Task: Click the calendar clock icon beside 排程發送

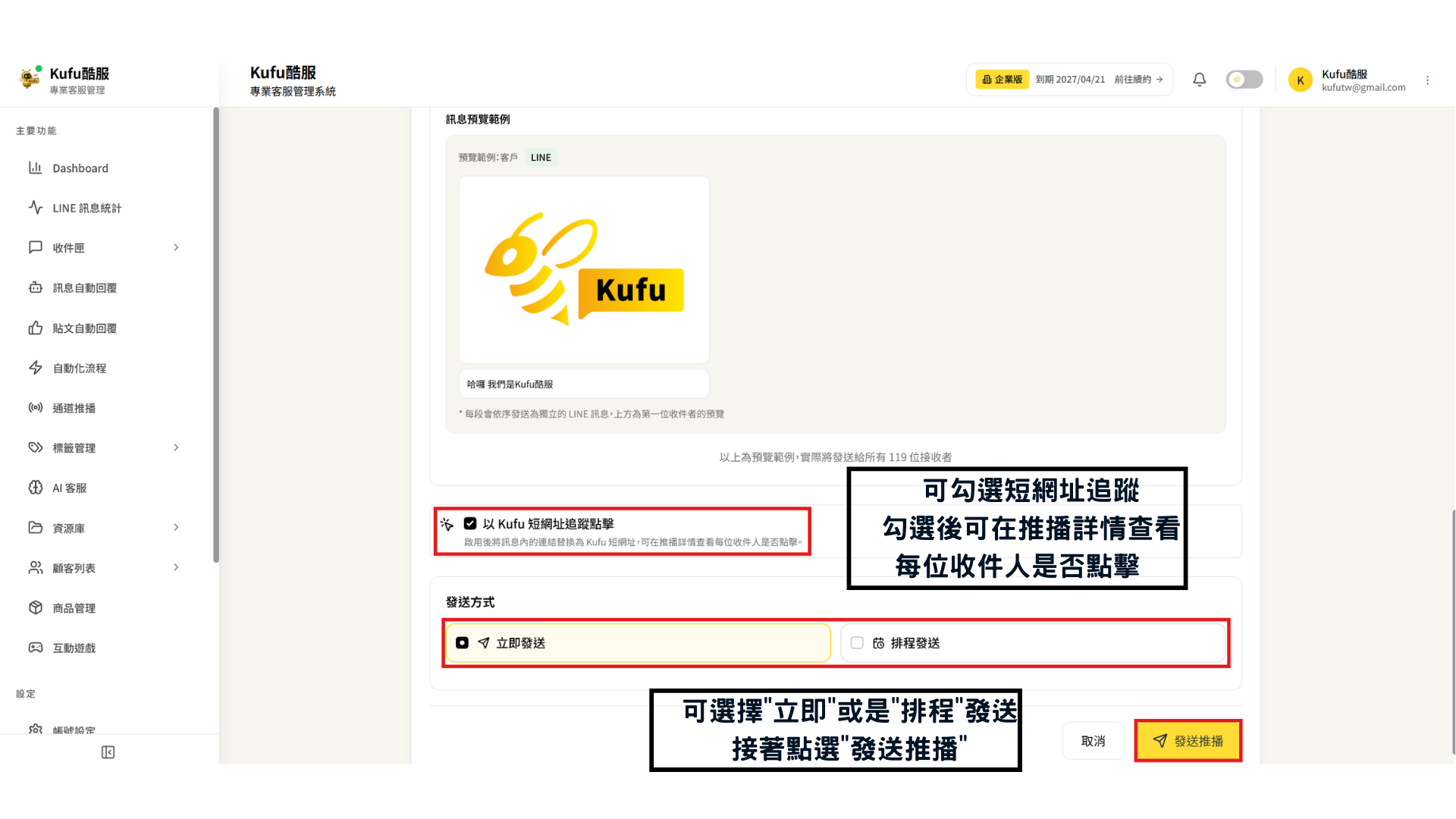Action: tap(878, 643)
